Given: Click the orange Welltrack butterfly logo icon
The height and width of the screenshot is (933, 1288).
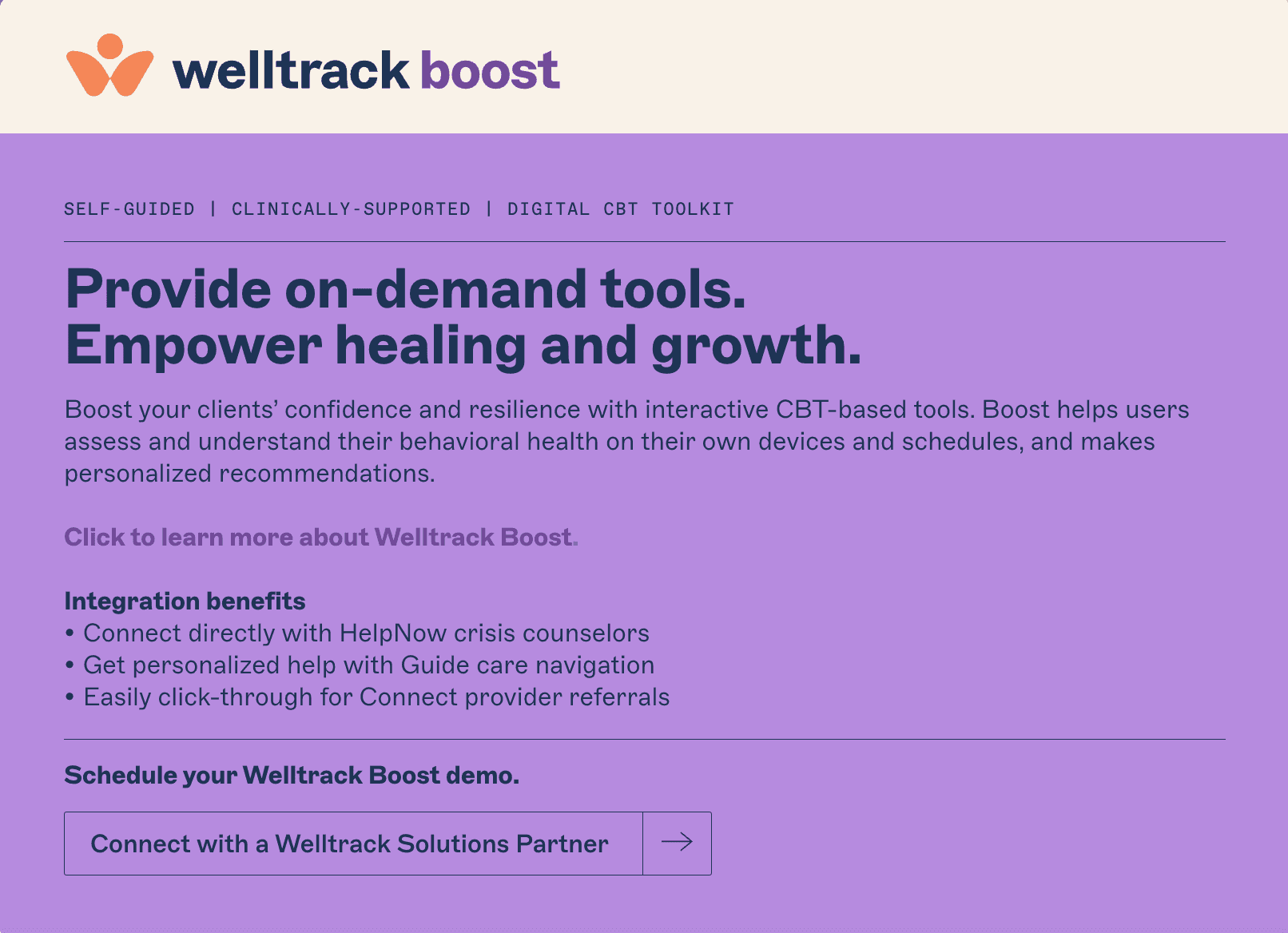Looking at the screenshot, I should [x=109, y=66].
